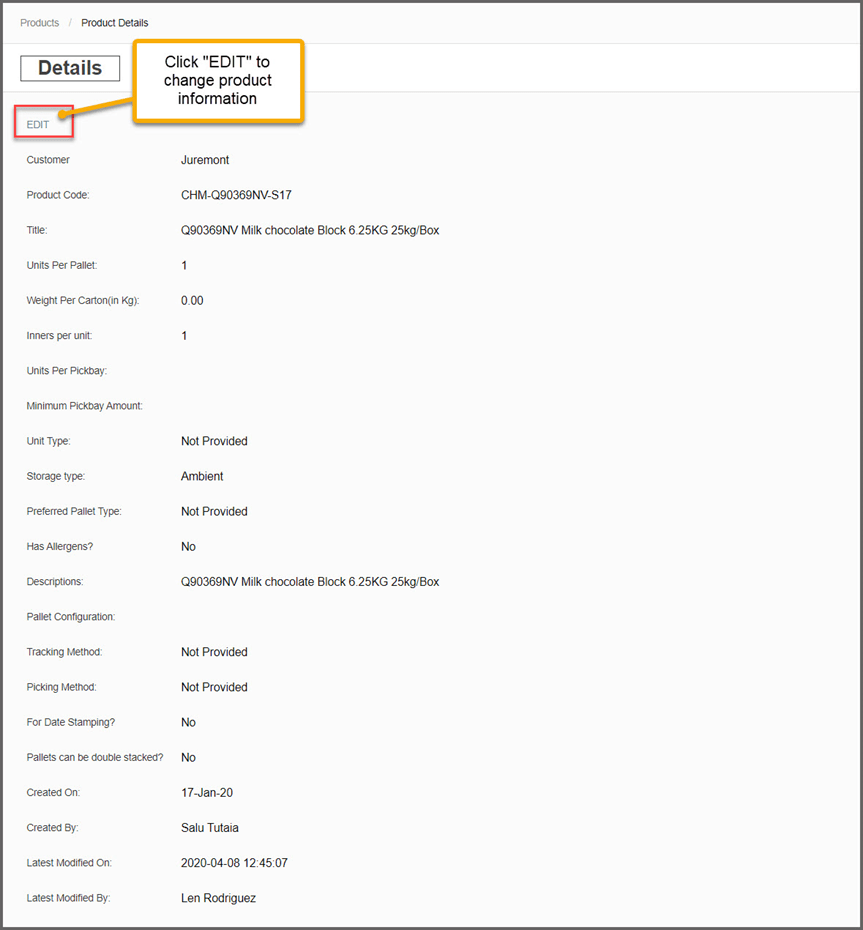
Task: Click the Title field product name value
Action: [x=310, y=230]
